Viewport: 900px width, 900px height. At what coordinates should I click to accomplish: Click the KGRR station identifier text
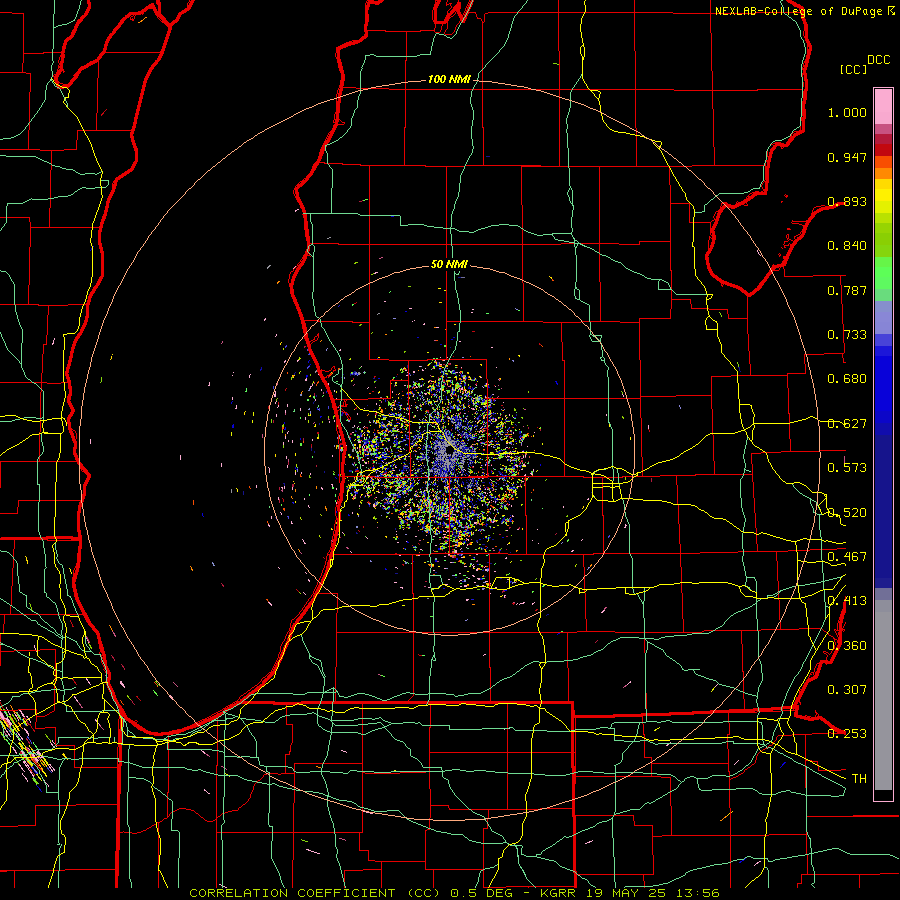pos(557,893)
